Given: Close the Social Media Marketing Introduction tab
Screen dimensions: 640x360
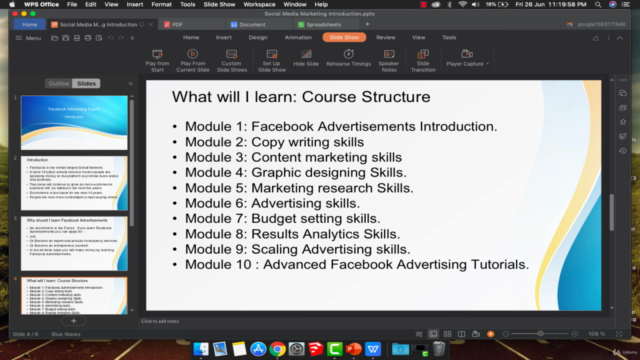Looking at the screenshot, I should click(x=151, y=24).
